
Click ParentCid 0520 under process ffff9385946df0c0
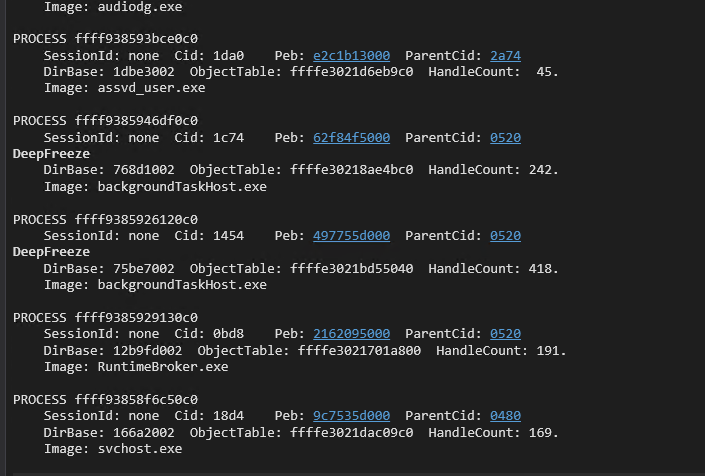pyautogui.click(x=505, y=137)
